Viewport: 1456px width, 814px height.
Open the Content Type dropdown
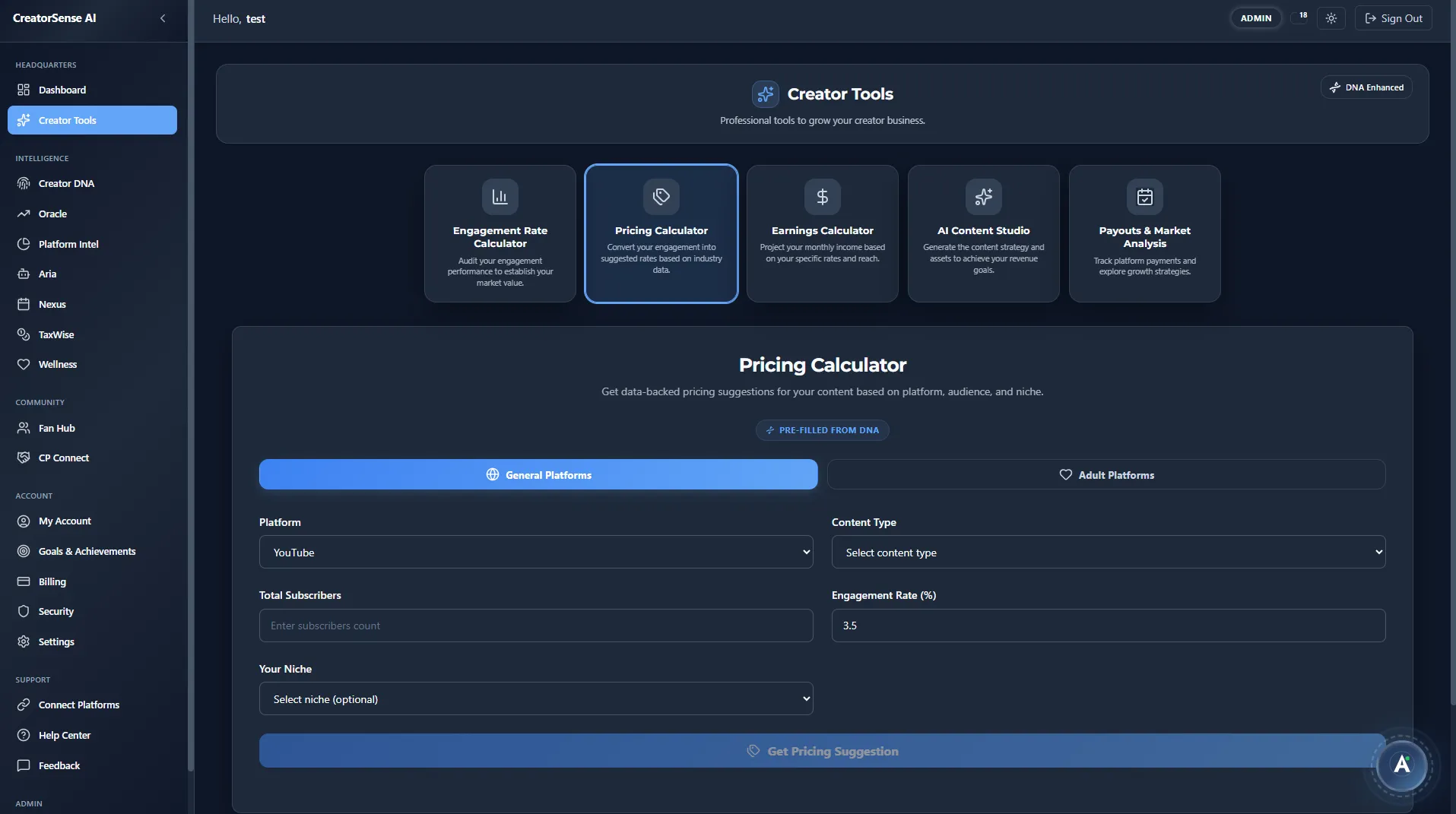point(1107,552)
